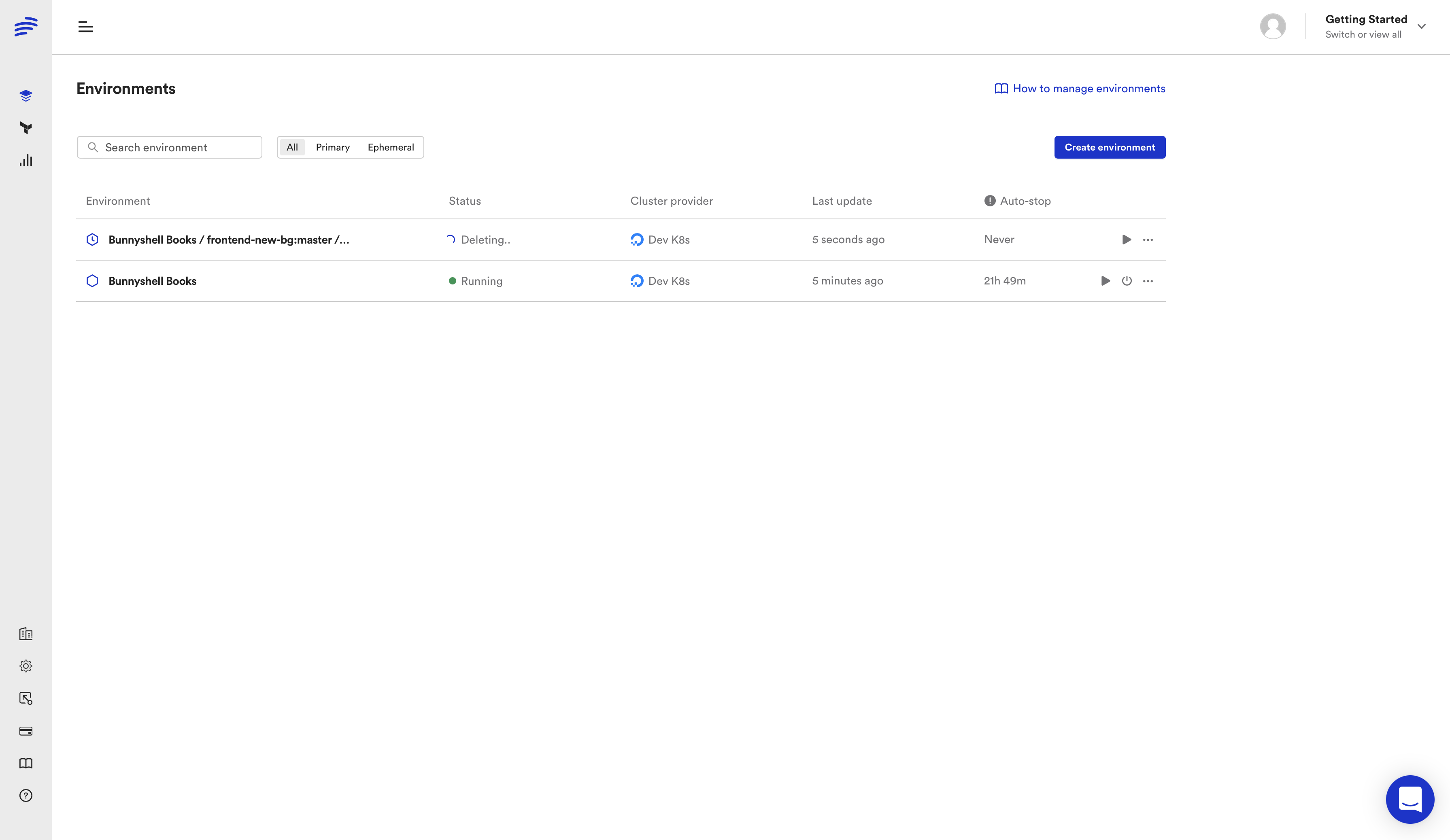Viewport: 1450px width, 840px height.
Task: Expand the Getting Started organization switcher
Action: (1421, 26)
